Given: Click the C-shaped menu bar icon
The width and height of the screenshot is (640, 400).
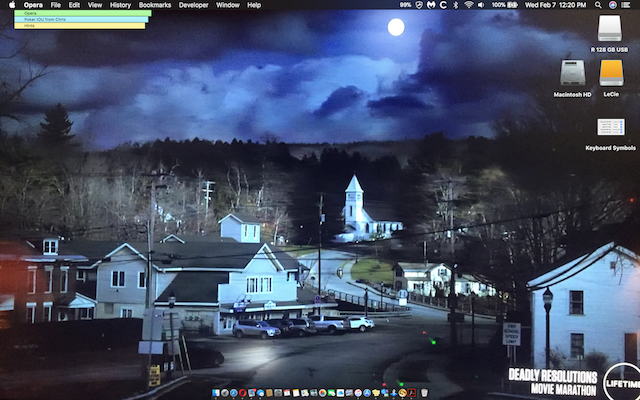Looking at the screenshot, I should [443, 5].
